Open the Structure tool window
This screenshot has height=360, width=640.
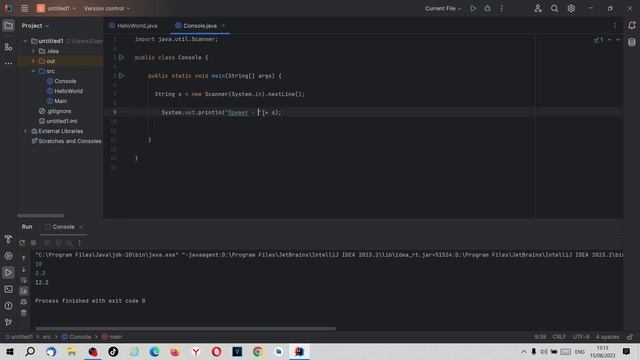click(x=8, y=47)
